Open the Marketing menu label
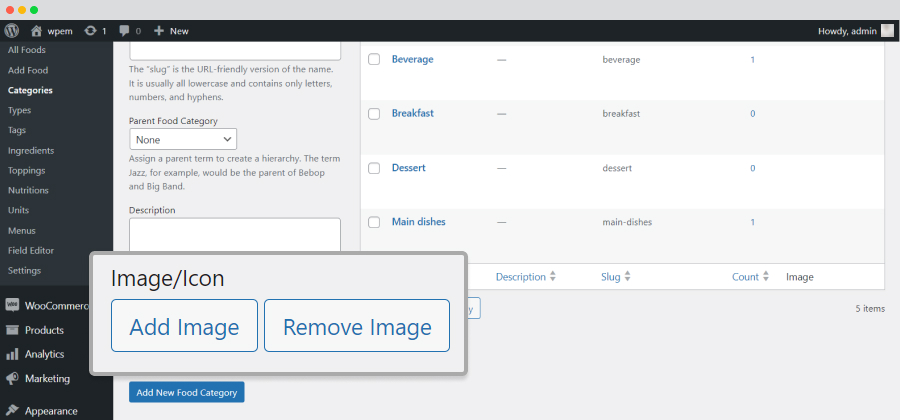Screen dimensions: 900x420 coord(48,379)
